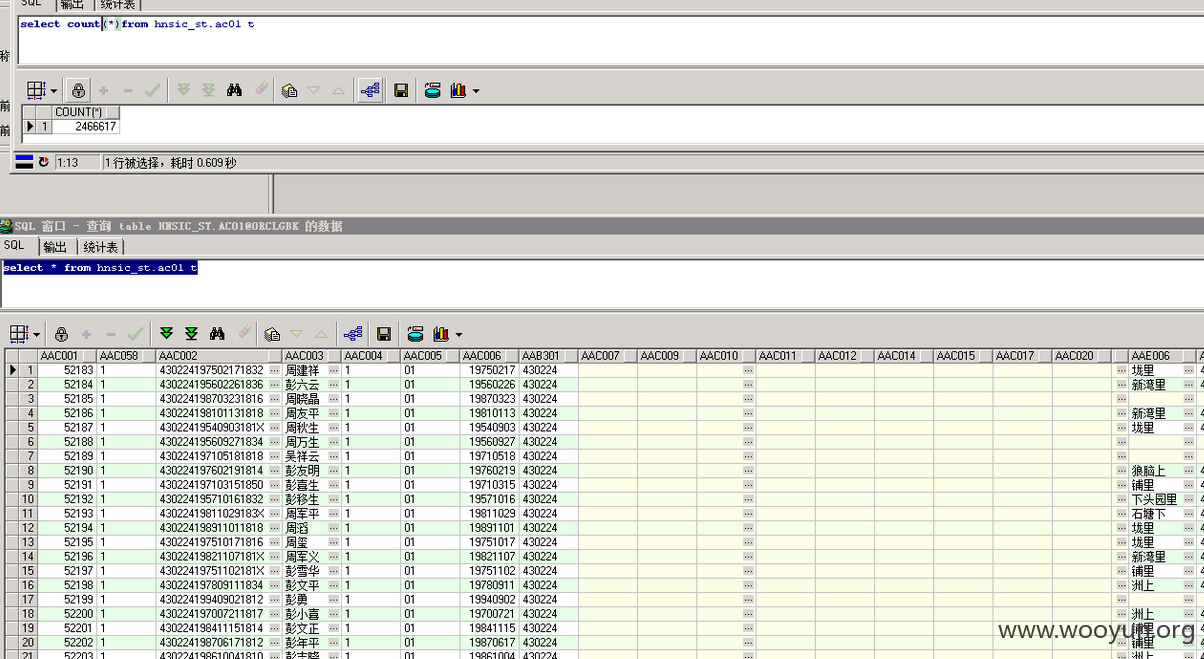1204x659 pixels.
Task: Switch to 统计表 tab in table data window
Action: click(x=100, y=247)
